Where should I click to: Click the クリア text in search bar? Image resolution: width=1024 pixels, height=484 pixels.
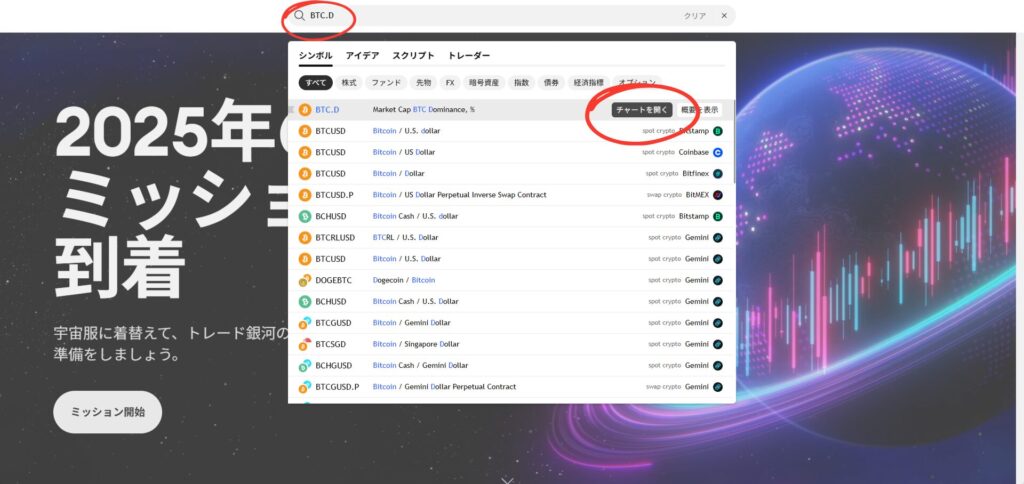(x=694, y=16)
